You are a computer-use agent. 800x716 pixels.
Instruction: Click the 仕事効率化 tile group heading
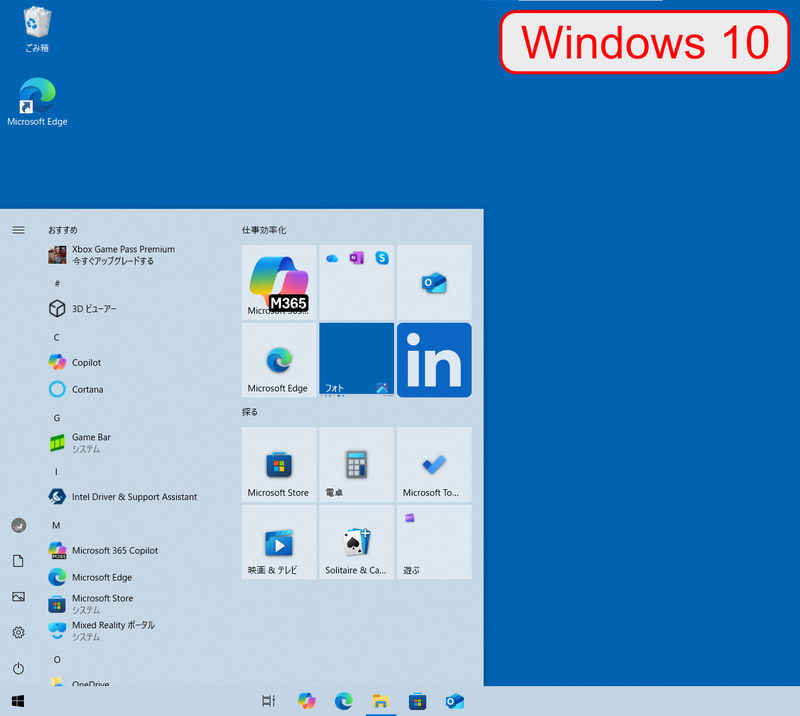tap(264, 230)
